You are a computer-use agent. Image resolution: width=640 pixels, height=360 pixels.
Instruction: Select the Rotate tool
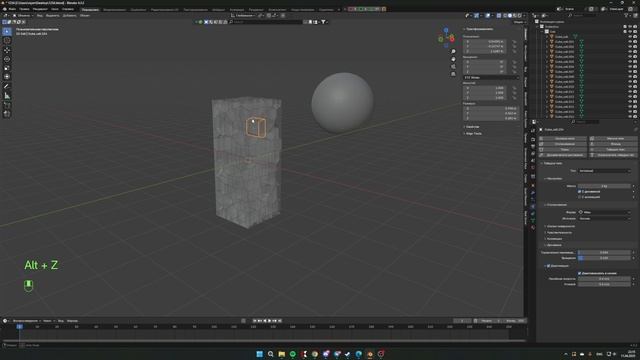(7, 59)
